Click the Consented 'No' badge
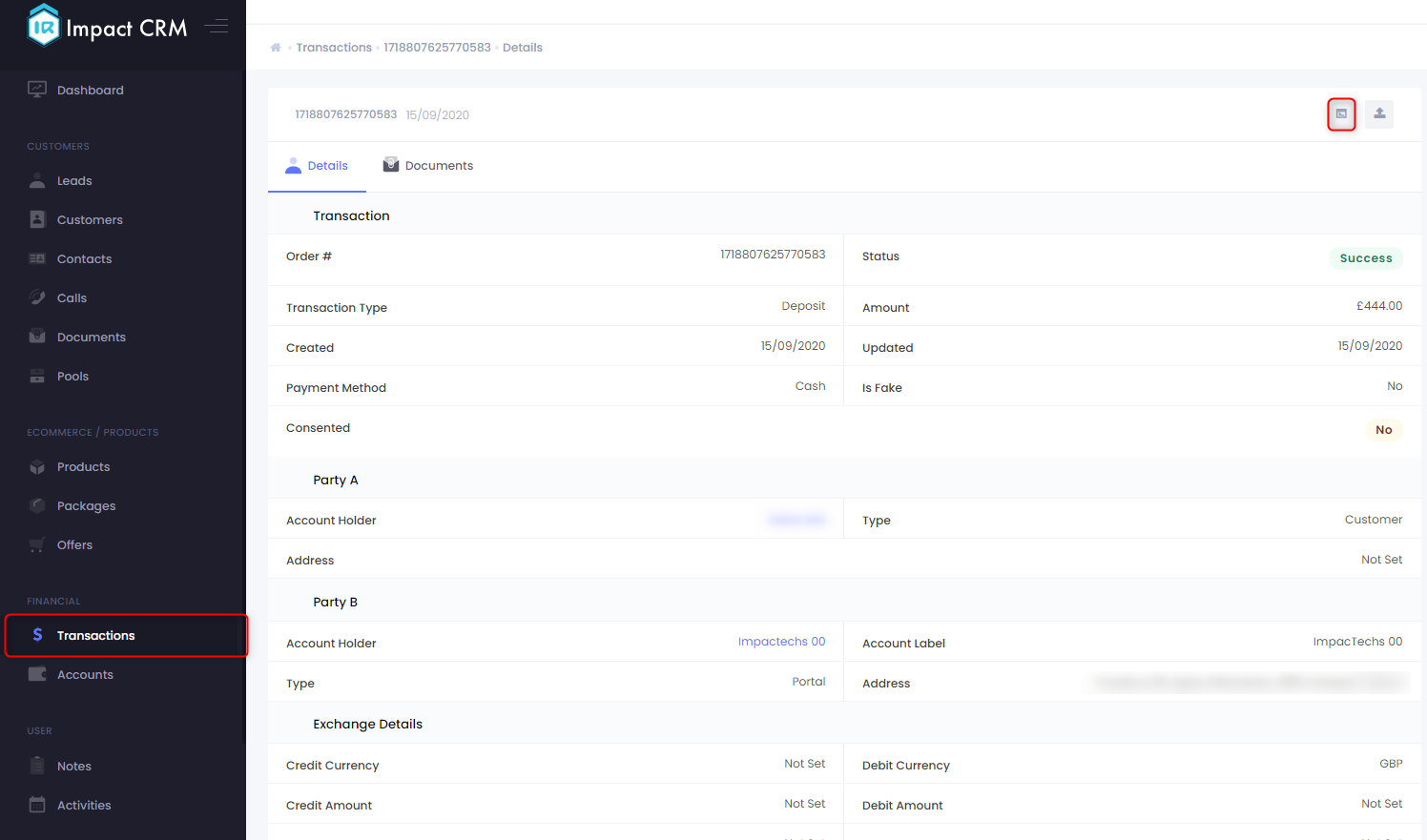Screen dimensions: 1427x840 (1383, 429)
